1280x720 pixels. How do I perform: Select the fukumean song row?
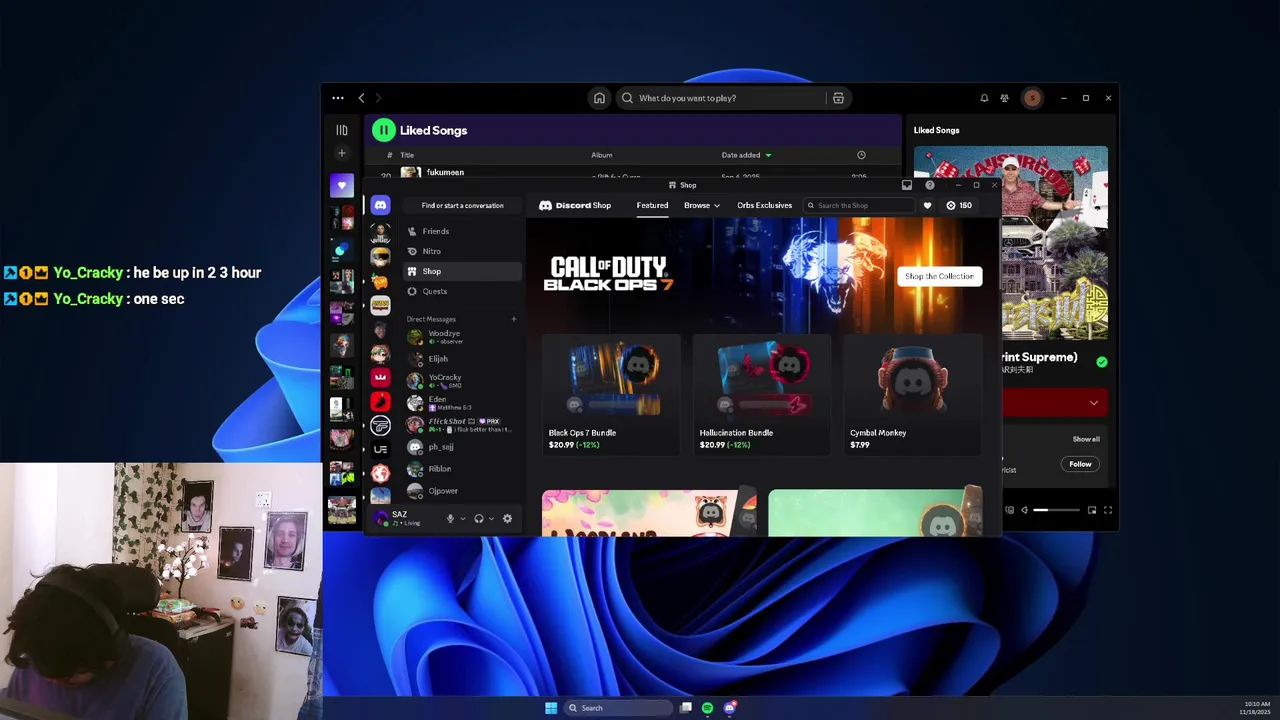point(634,173)
